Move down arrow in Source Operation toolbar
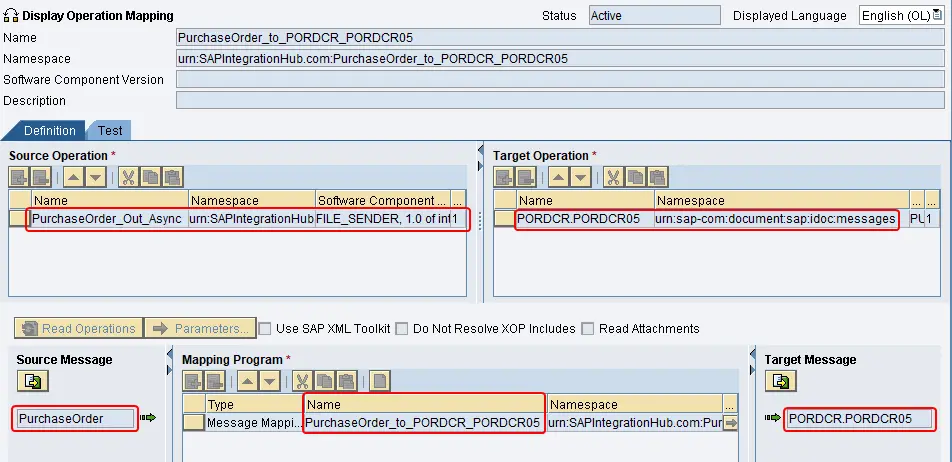This screenshot has width=952, height=462. (96, 177)
